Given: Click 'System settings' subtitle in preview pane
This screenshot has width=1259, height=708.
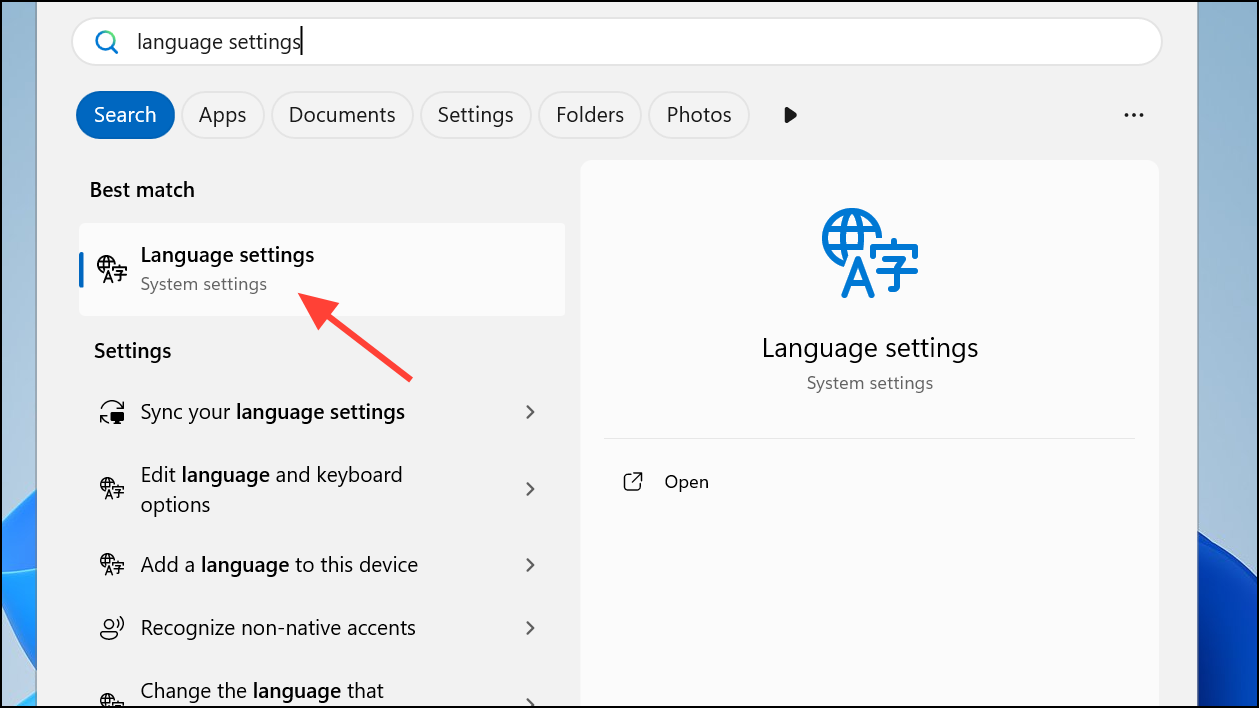Looking at the screenshot, I should coord(870,383).
